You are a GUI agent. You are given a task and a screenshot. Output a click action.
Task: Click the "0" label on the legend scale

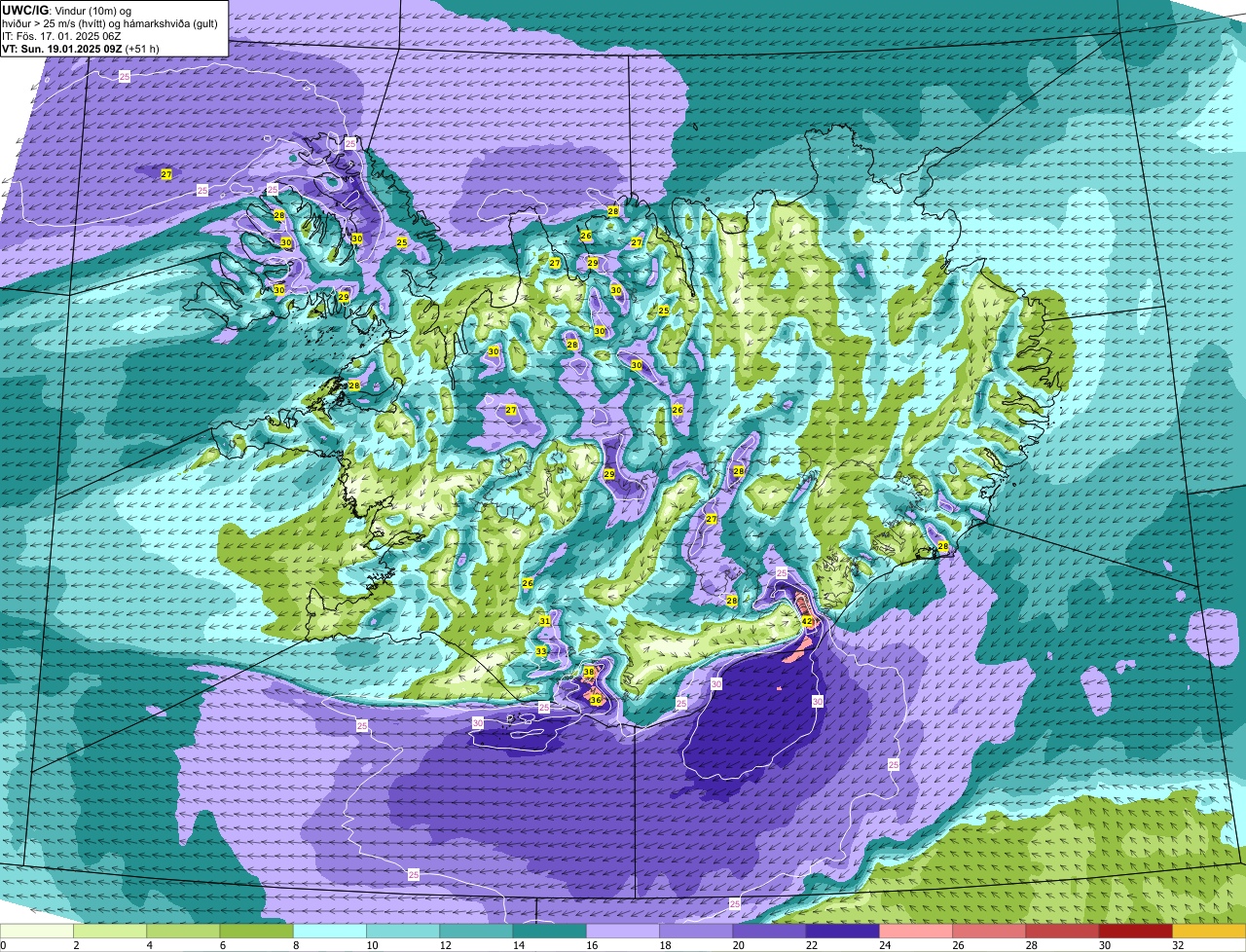click(x=3, y=945)
